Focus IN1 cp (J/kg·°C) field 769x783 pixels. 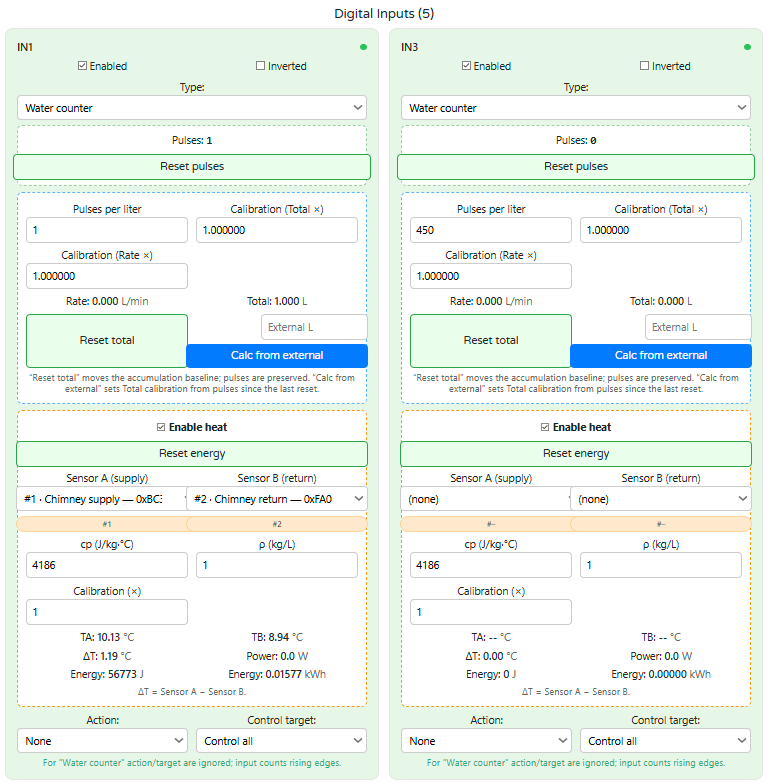107,565
